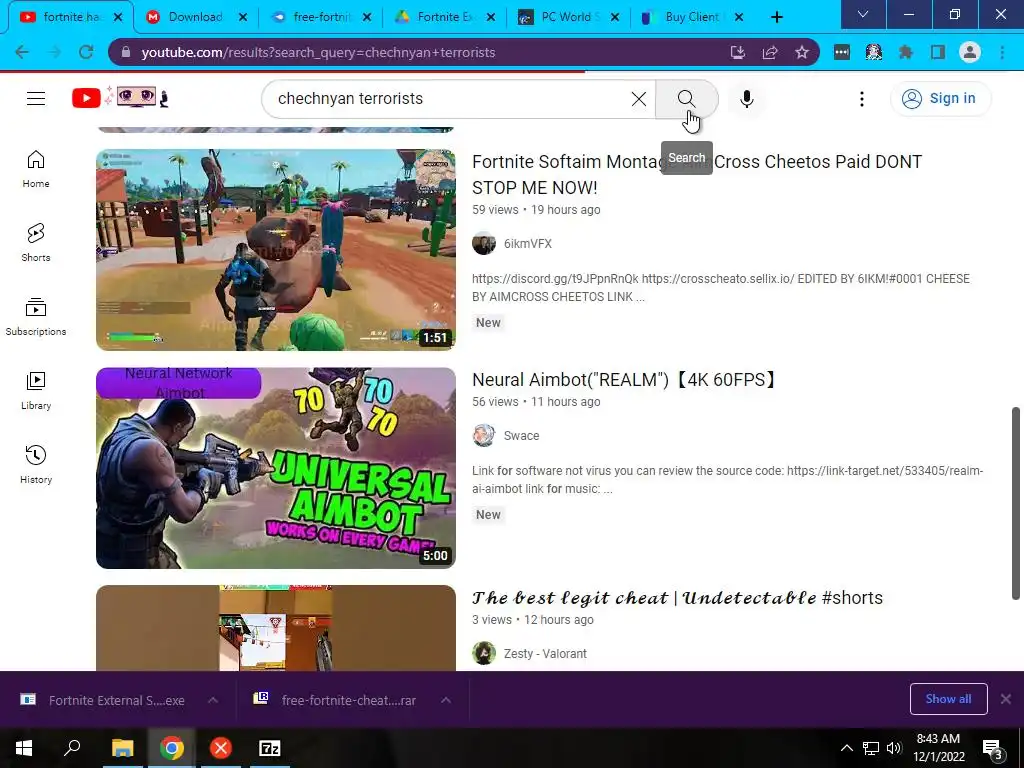This screenshot has height=768, width=1024.
Task: Open the tab search dropdown arrow
Action: tap(863, 14)
